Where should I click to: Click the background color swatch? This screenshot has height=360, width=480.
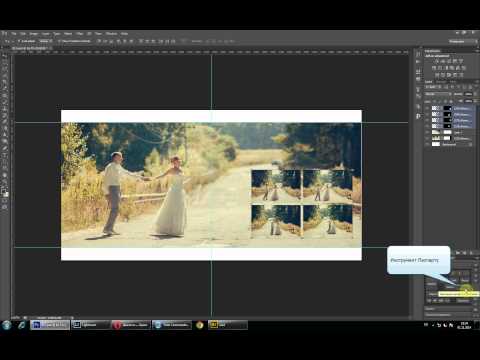pyautogui.click(x=6, y=194)
